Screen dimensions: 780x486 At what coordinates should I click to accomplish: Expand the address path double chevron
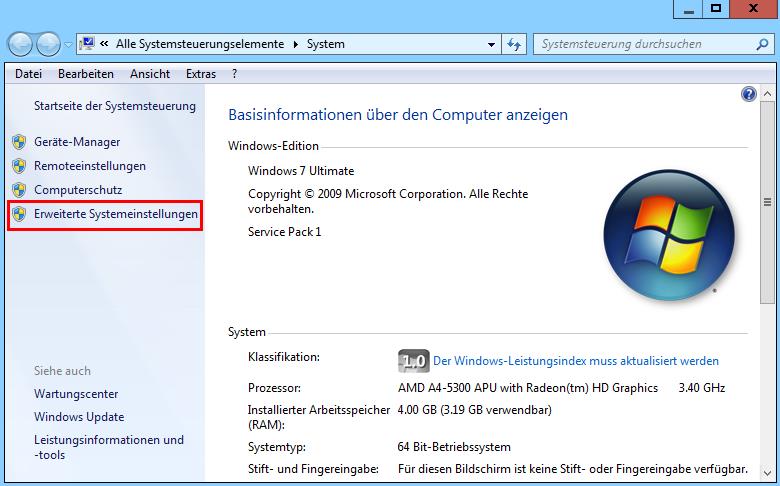[104, 44]
